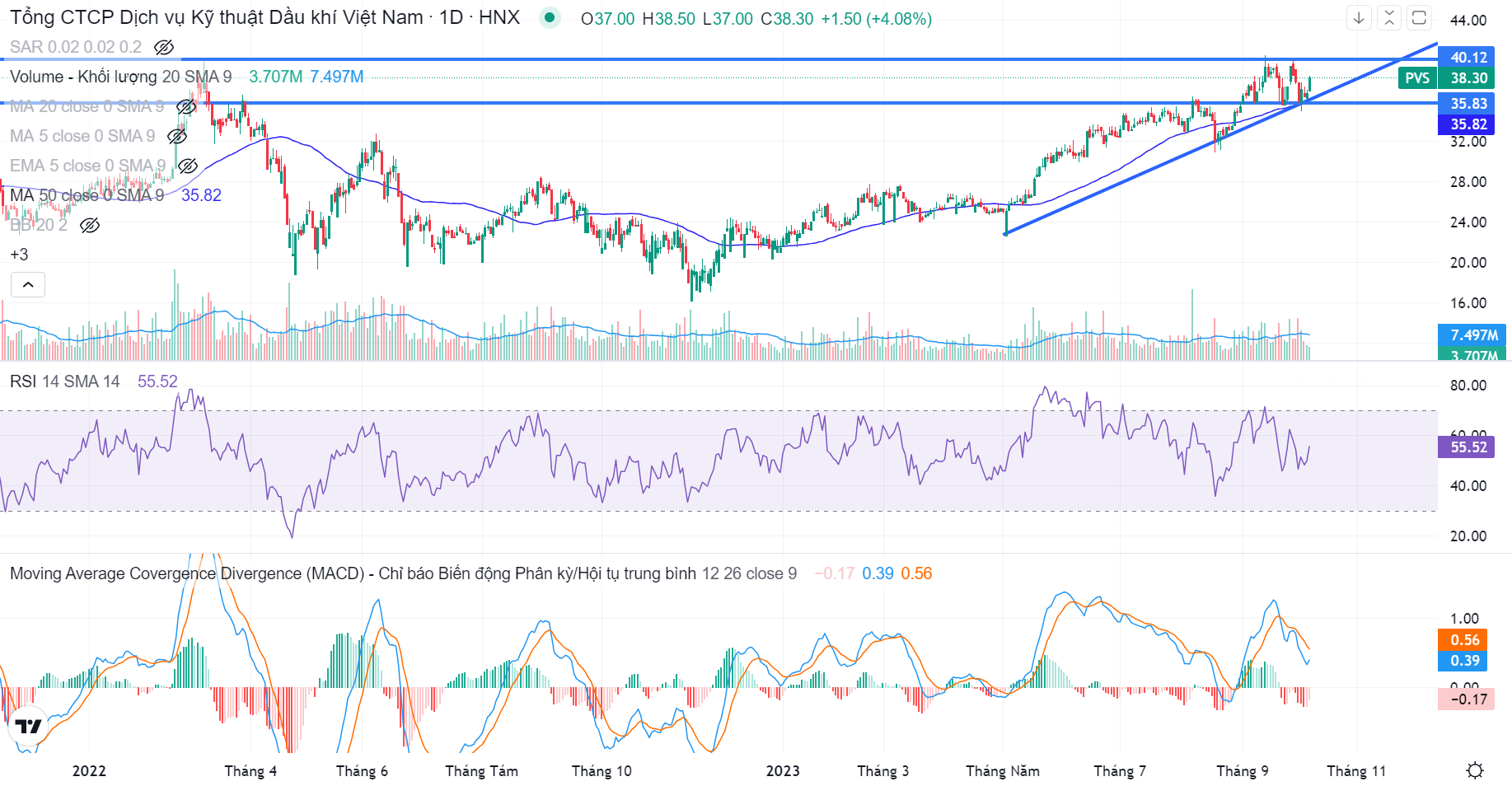Click the O37.00 open value in header

click(x=608, y=19)
